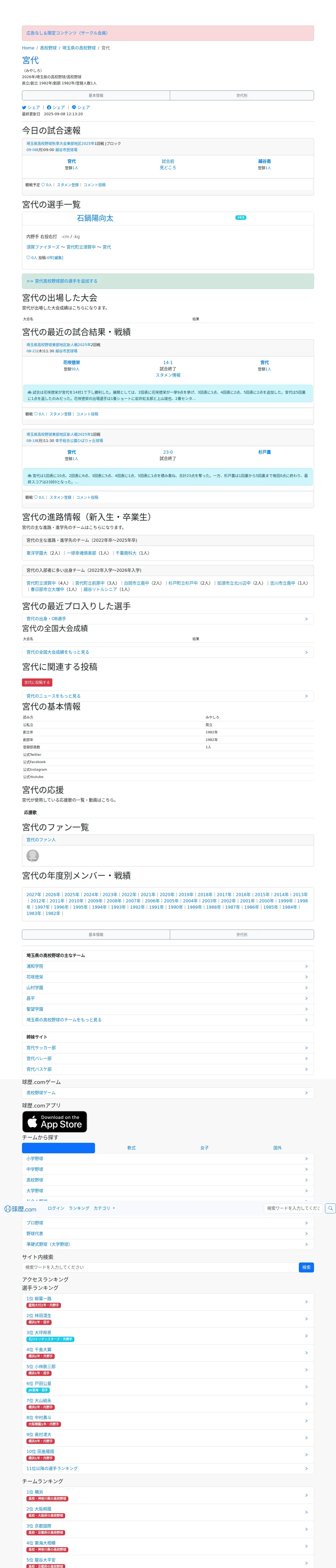Click the chevron on the 山村学園 row
Viewport: 336px width, 1568px height.
(306, 988)
